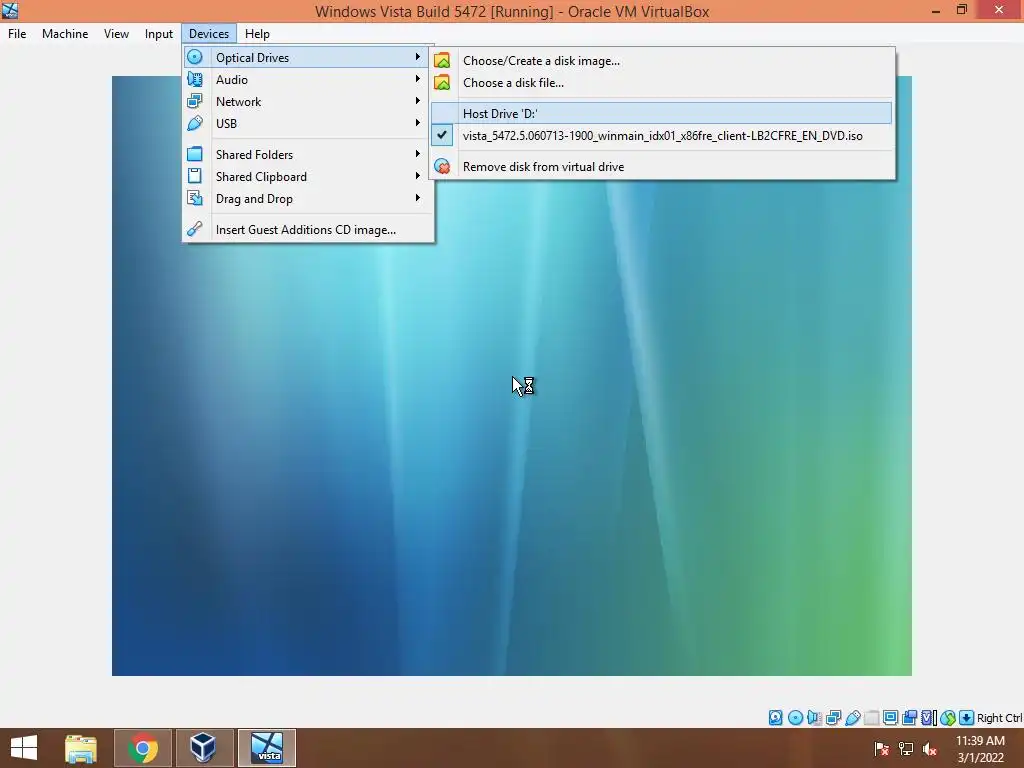Image resolution: width=1024 pixels, height=768 pixels.
Task: Click the VirtualBox icon in the title bar
Action: pyautogui.click(x=10, y=10)
